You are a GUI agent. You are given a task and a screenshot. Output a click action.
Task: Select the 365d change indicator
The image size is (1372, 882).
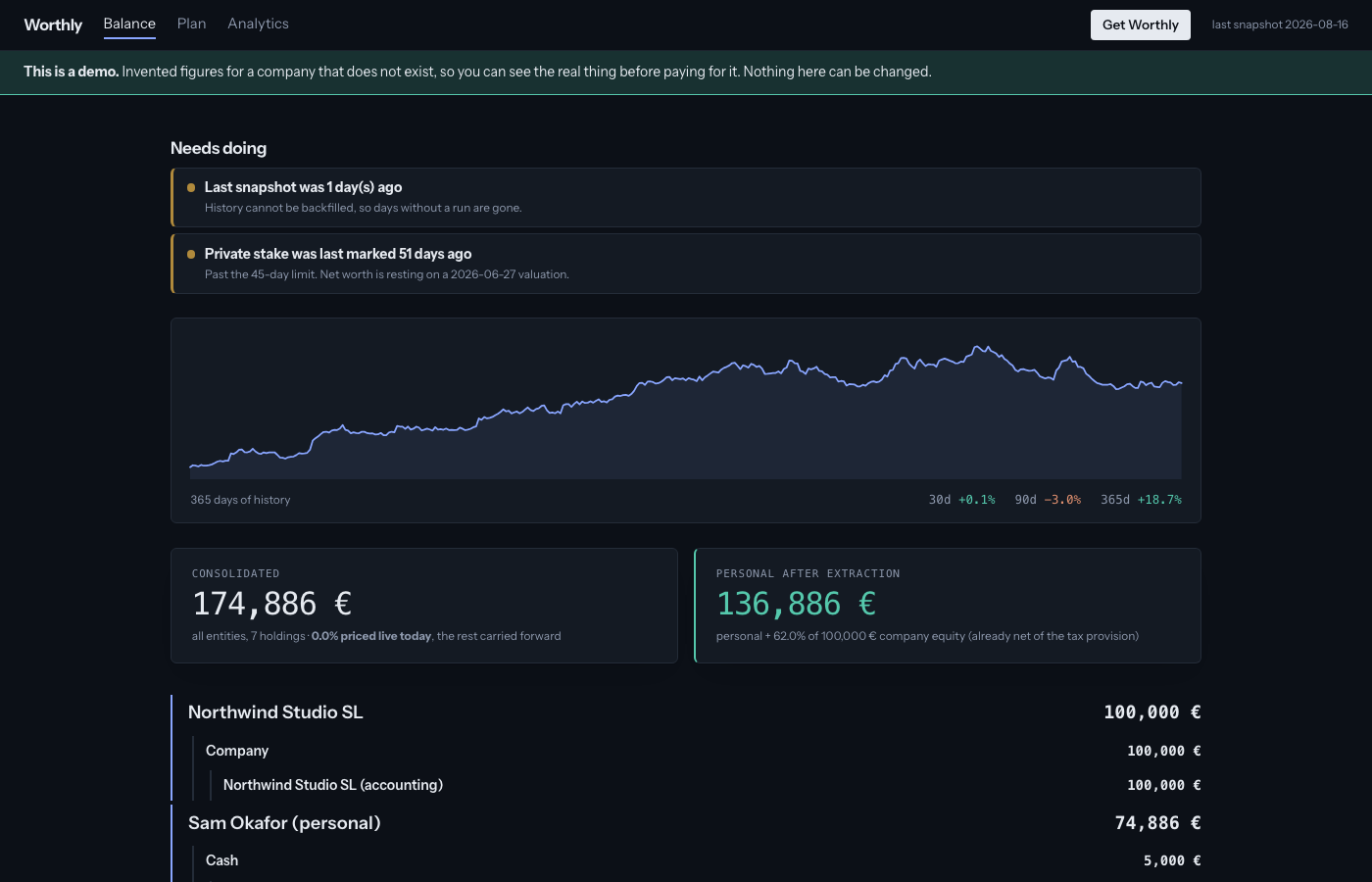1141,500
